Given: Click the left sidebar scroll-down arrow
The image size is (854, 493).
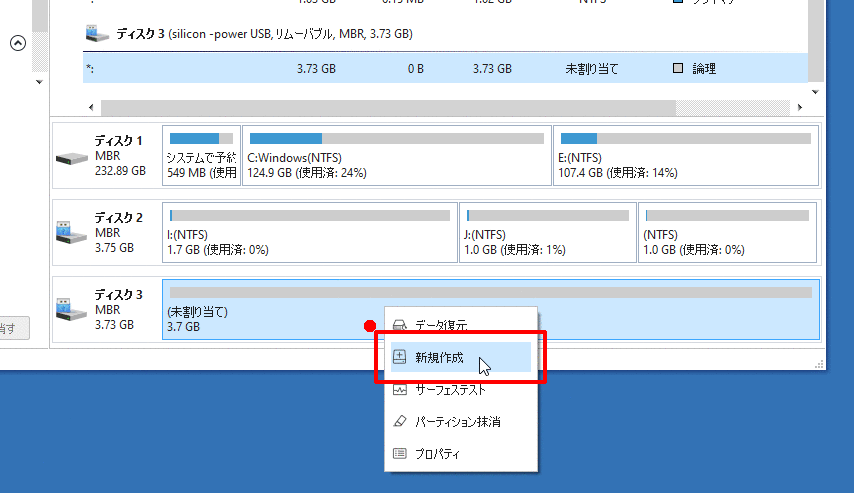Looking at the screenshot, I should (x=39, y=81).
